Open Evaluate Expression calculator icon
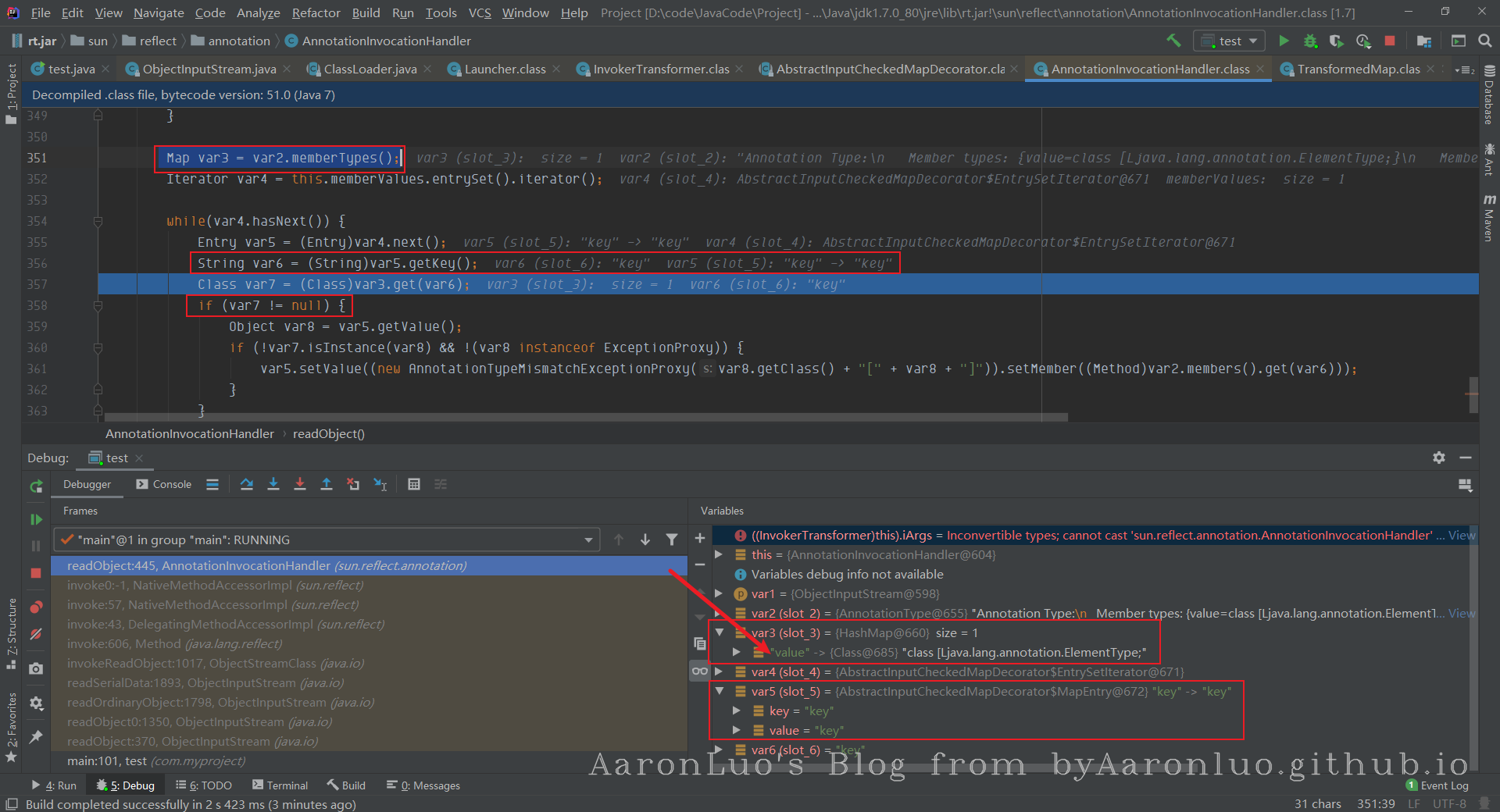Screen dimensions: 1500x812 414,484
